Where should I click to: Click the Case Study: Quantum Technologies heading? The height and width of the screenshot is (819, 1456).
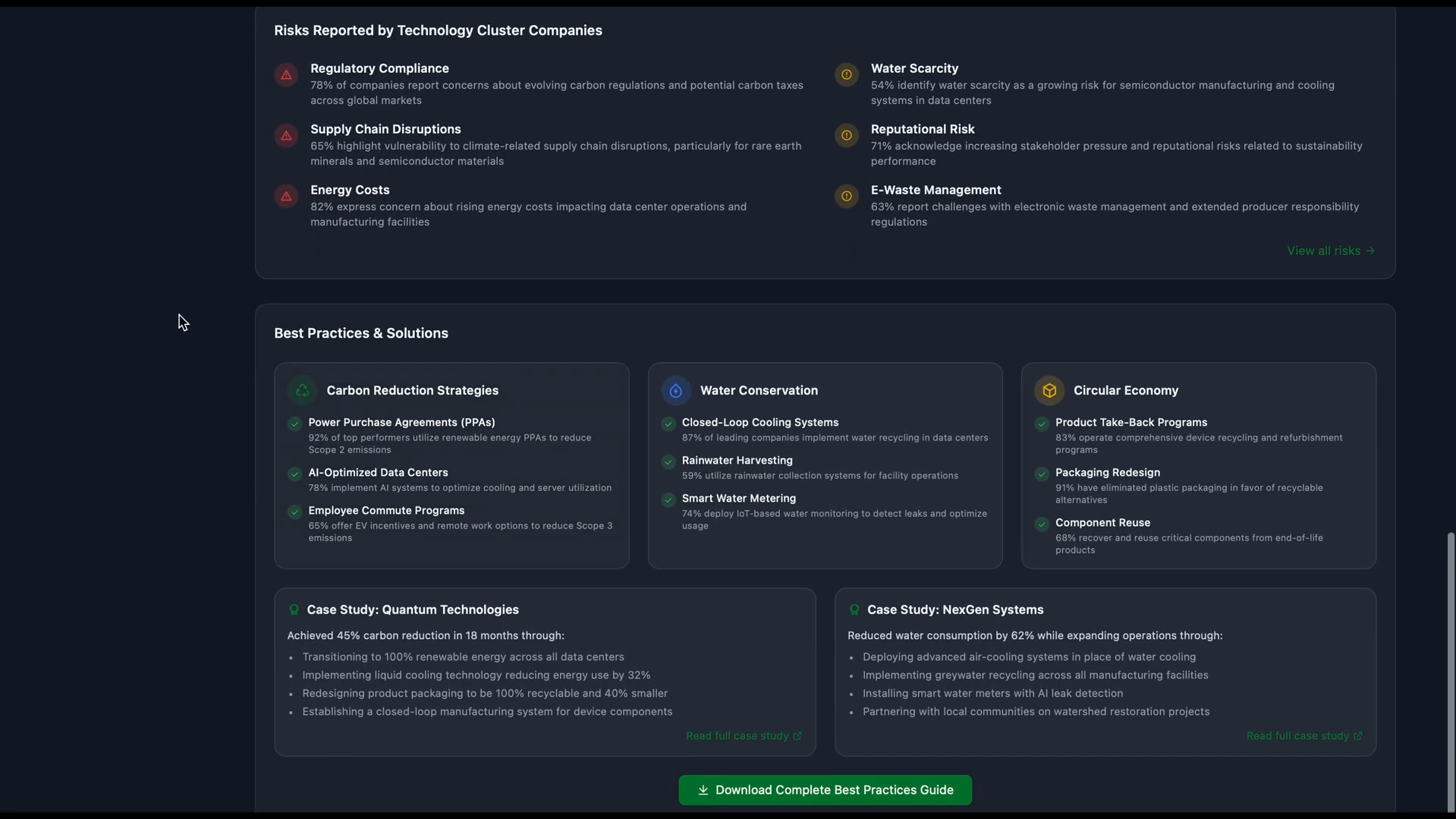pyautogui.click(x=413, y=610)
